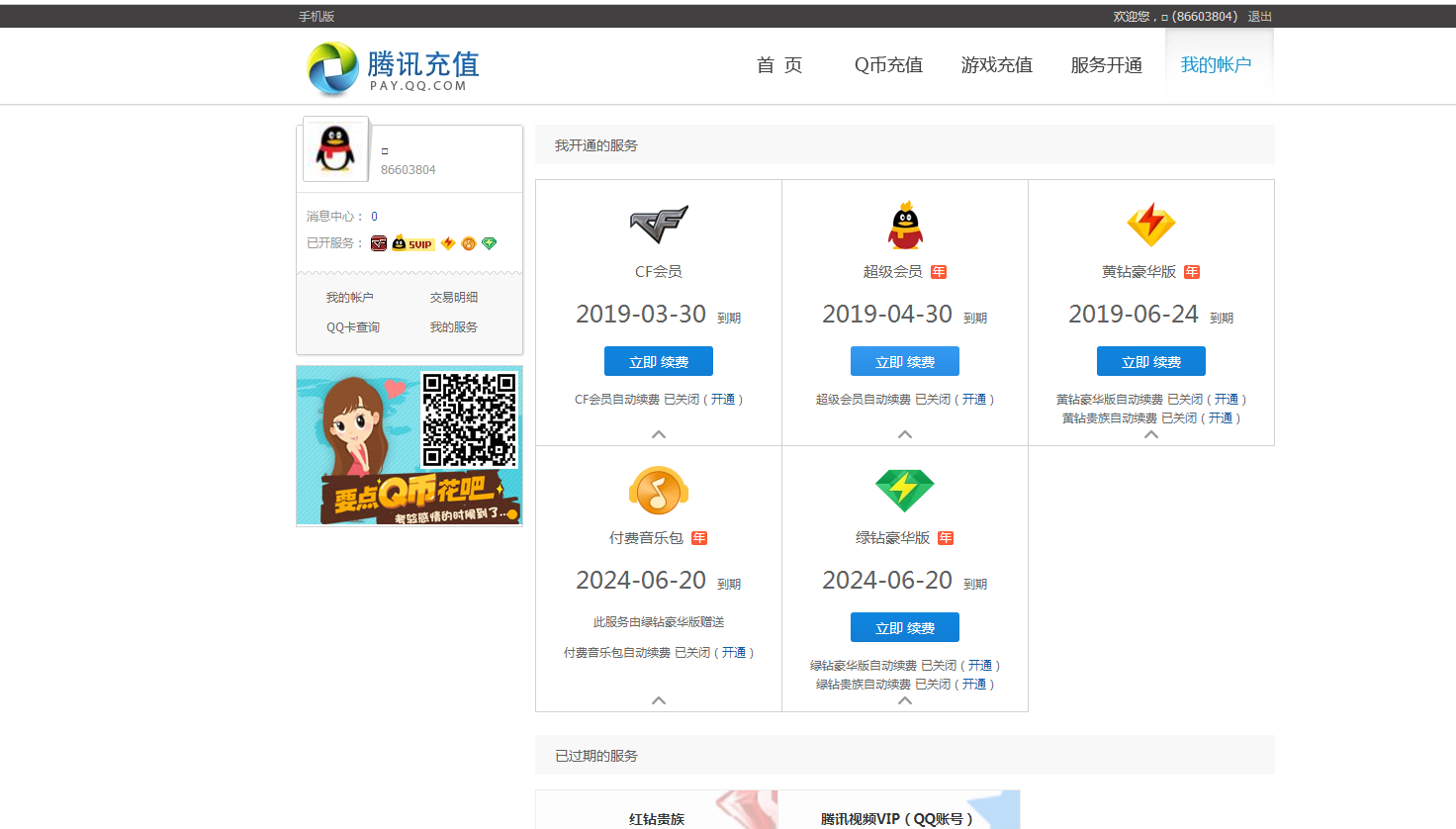Collapse the 黄钻豪华版 card with its chevron
The height and width of the screenshot is (829, 1456).
[x=1151, y=434]
